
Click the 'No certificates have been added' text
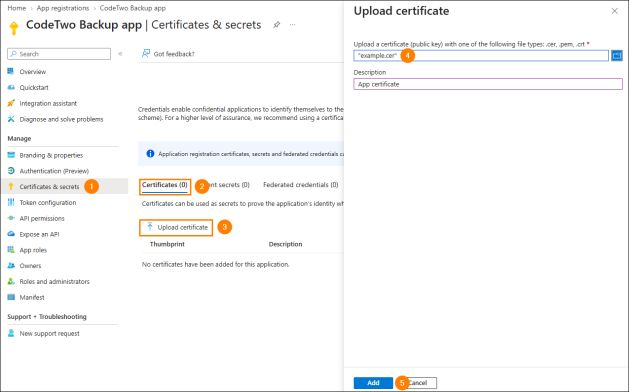tap(215, 264)
